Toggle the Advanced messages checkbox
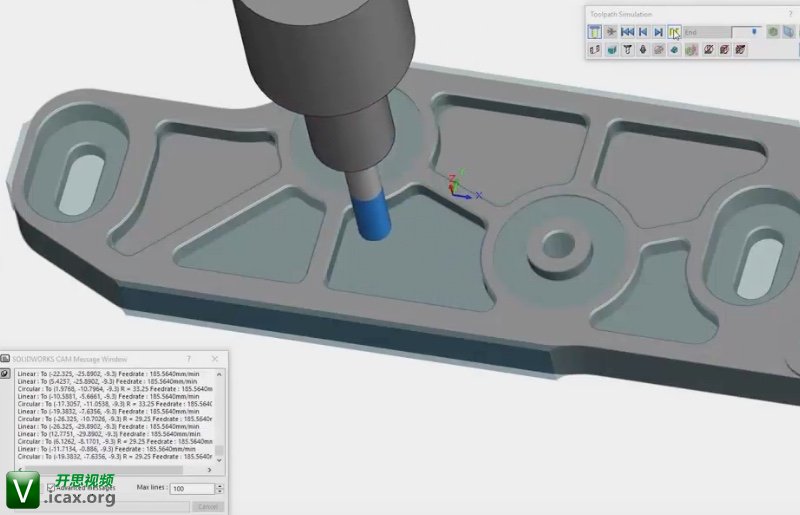The image size is (800, 515). (51, 487)
